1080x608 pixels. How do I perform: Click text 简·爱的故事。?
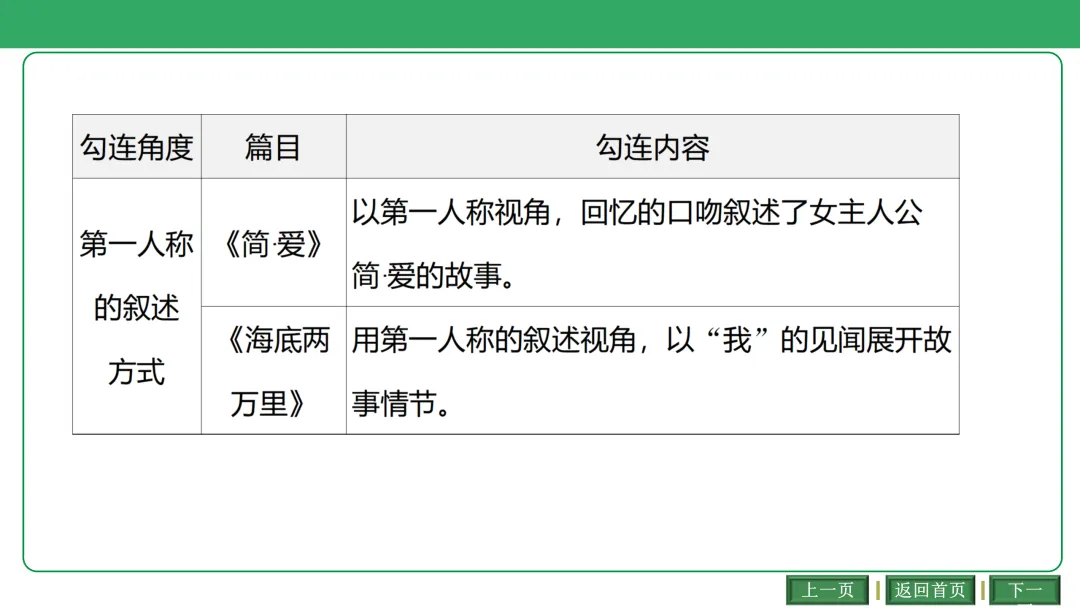pyautogui.click(x=433, y=276)
